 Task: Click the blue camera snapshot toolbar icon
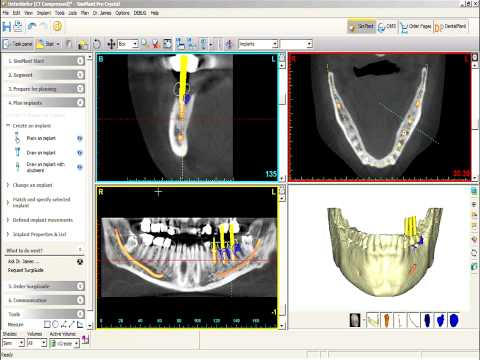[x=167, y=44]
